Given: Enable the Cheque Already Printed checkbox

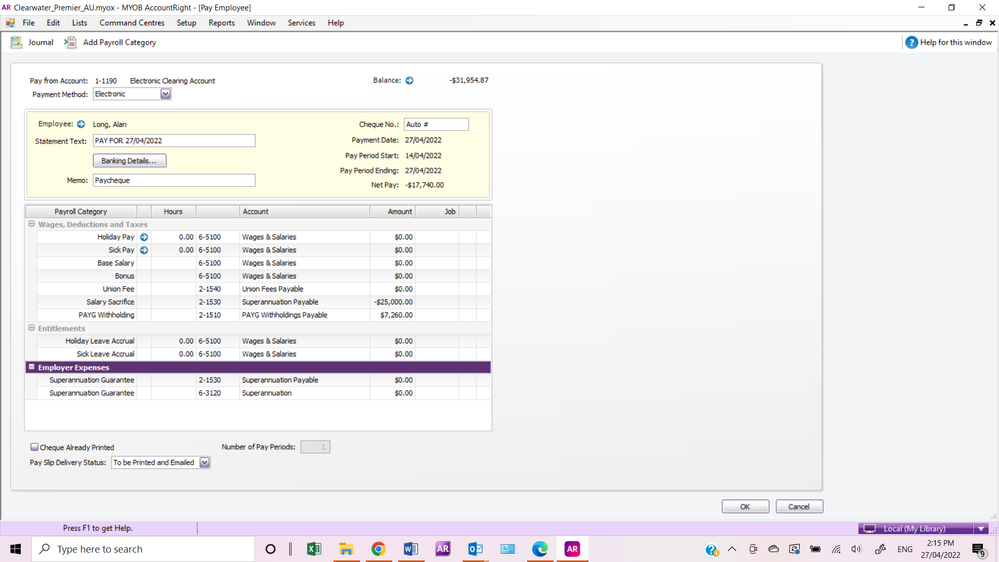Looking at the screenshot, I should [x=35, y=447].
